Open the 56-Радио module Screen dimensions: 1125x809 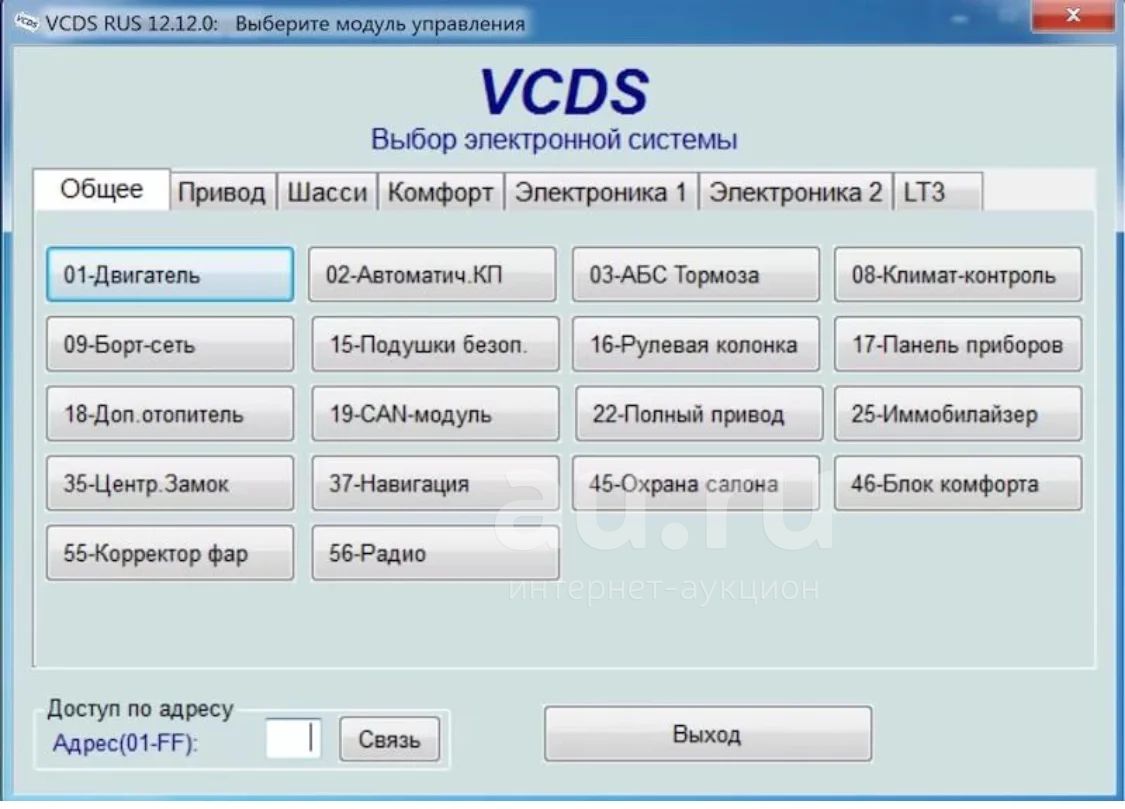pos(435,553)
